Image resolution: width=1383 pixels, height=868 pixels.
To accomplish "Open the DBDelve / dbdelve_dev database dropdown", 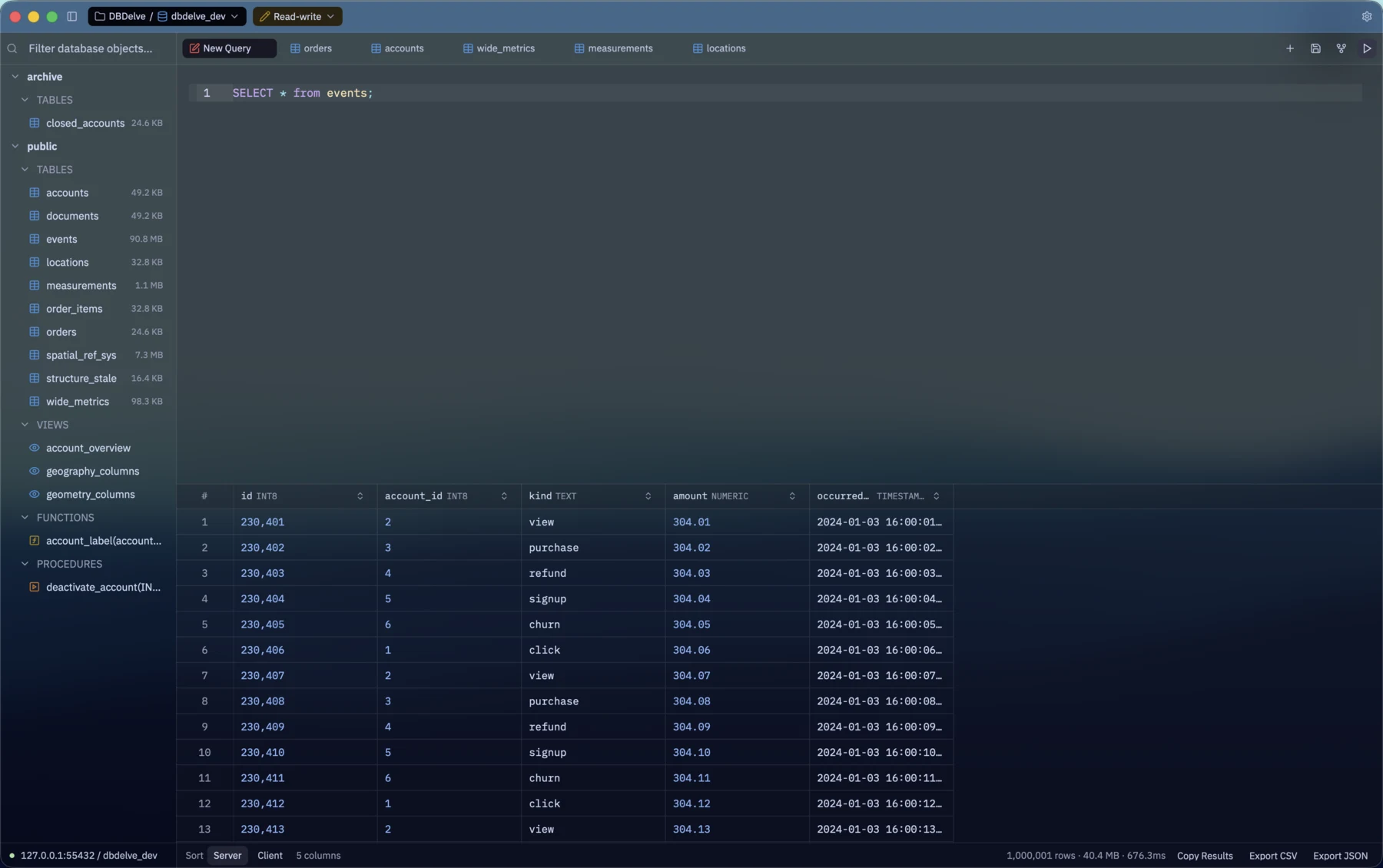I will coord(167,16).
